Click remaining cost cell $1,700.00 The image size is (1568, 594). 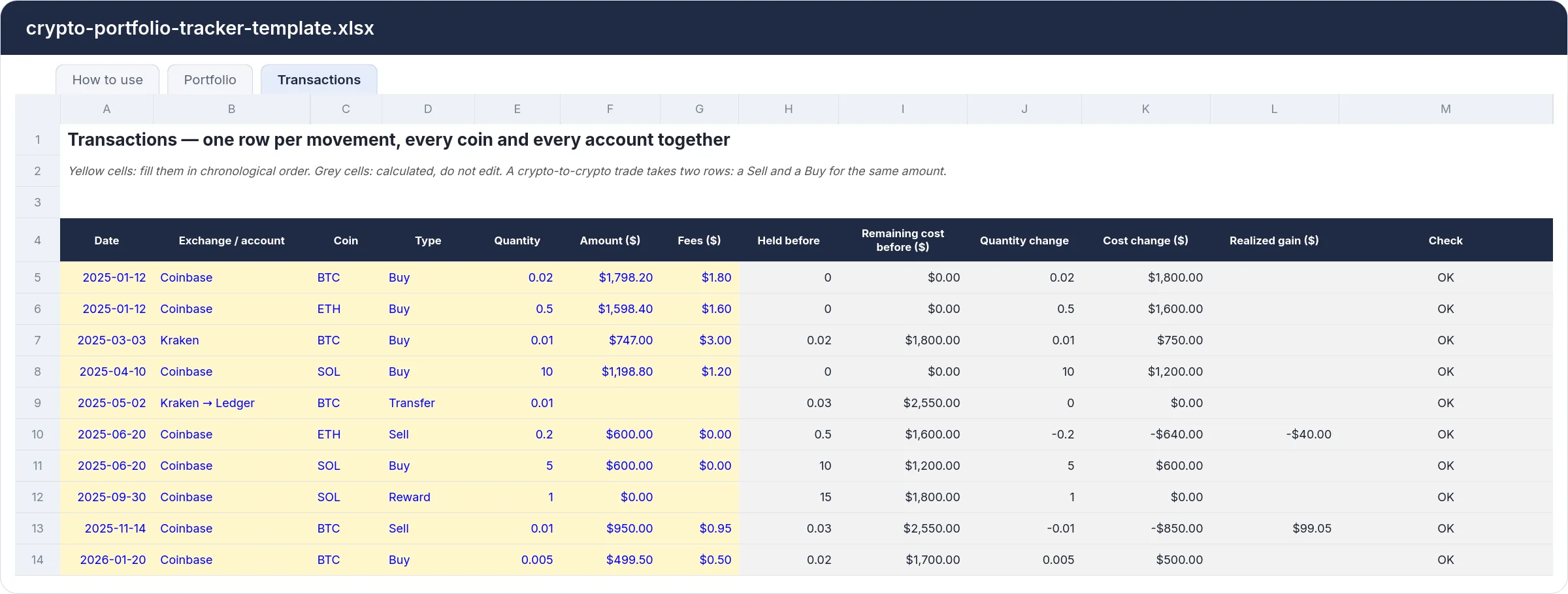pos(902,560)
